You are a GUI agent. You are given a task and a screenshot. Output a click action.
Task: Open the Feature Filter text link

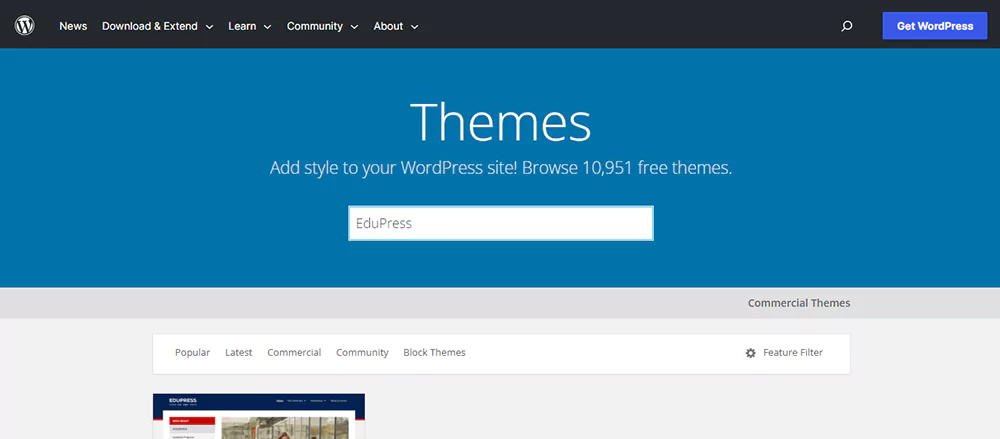[793, 352]
